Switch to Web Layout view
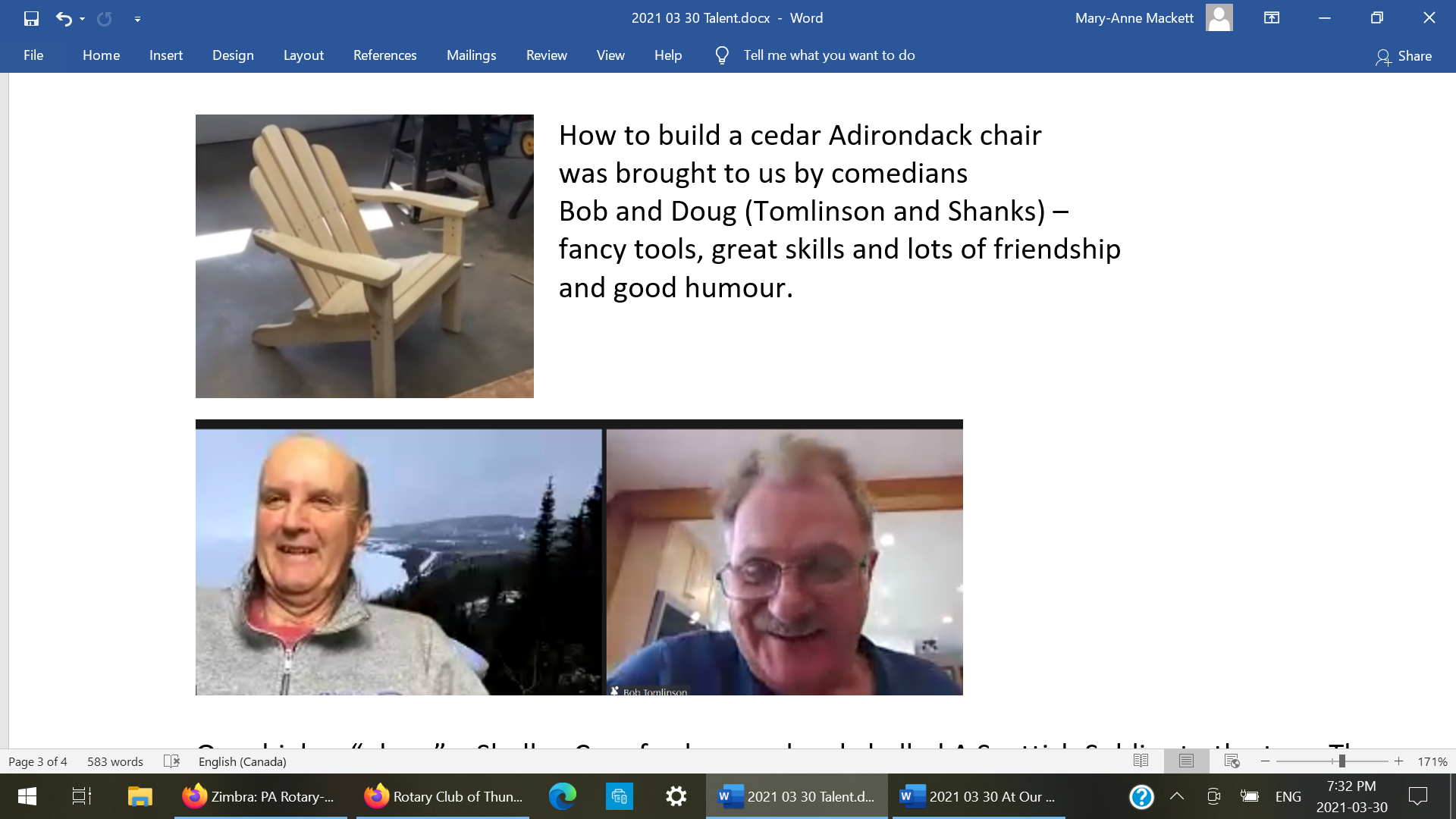The image size is (1456, 819). click(1232, 761)
